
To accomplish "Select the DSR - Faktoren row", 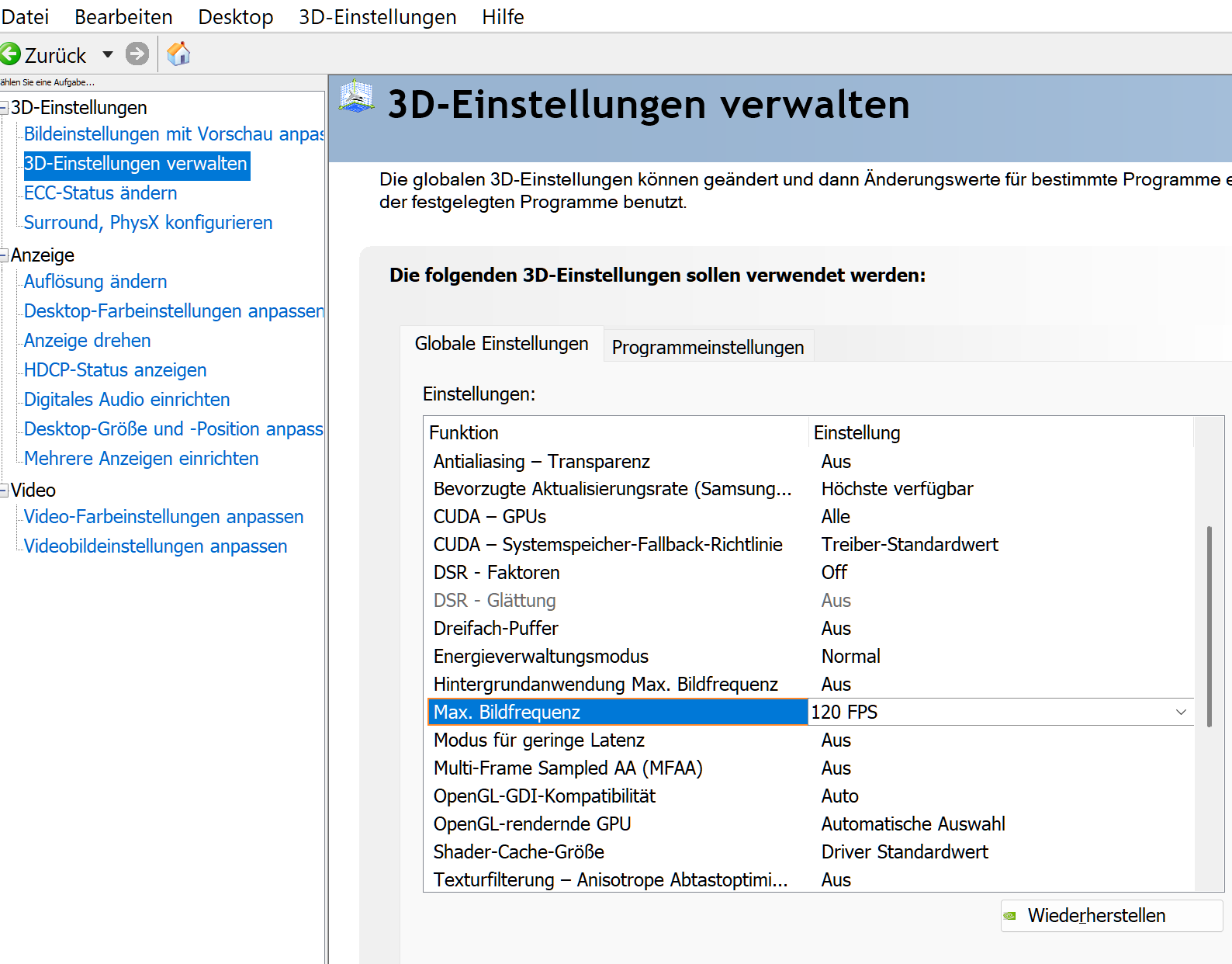I will 809,573.
